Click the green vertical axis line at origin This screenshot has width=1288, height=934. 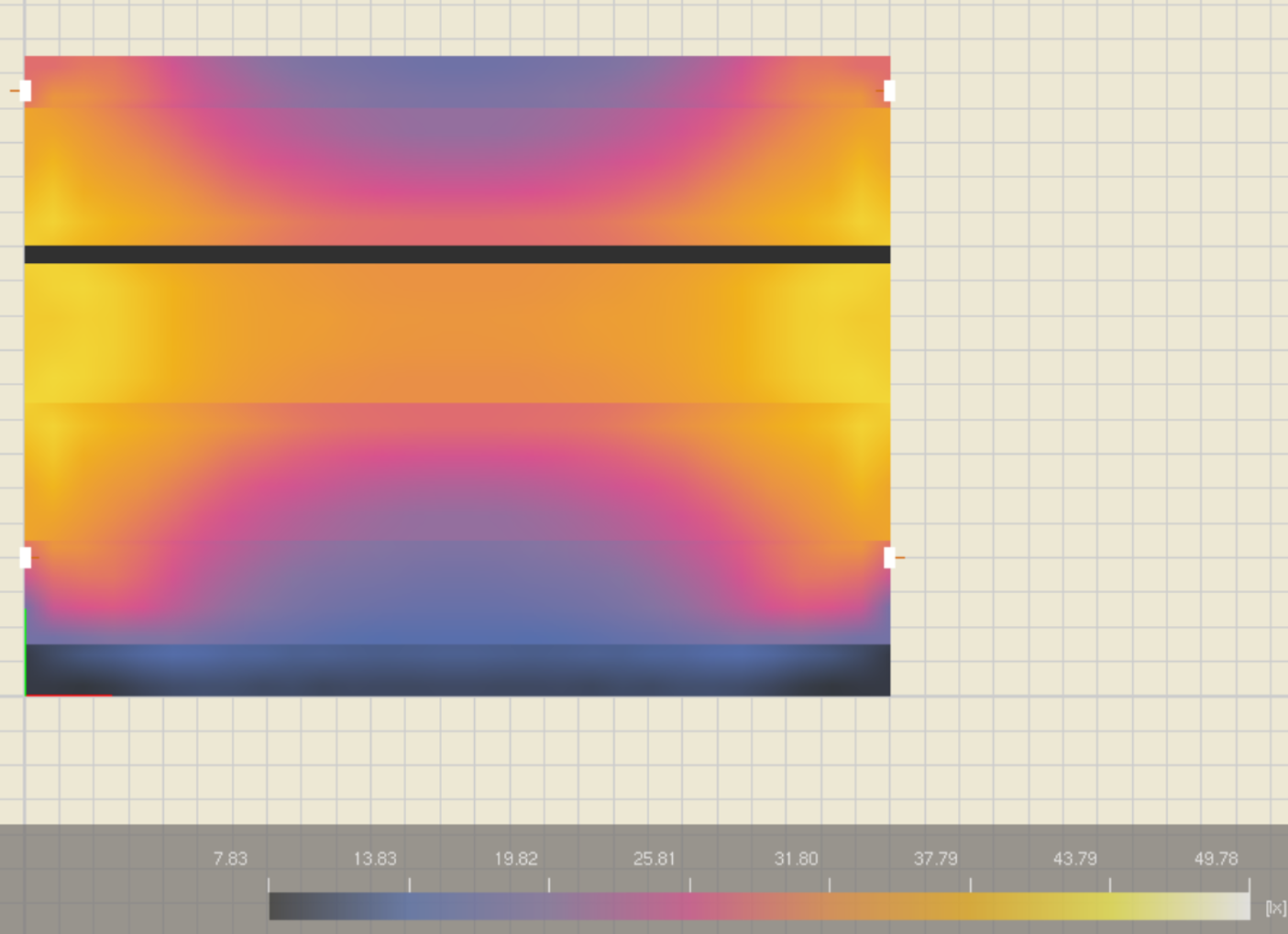click(x=25, y=651)
